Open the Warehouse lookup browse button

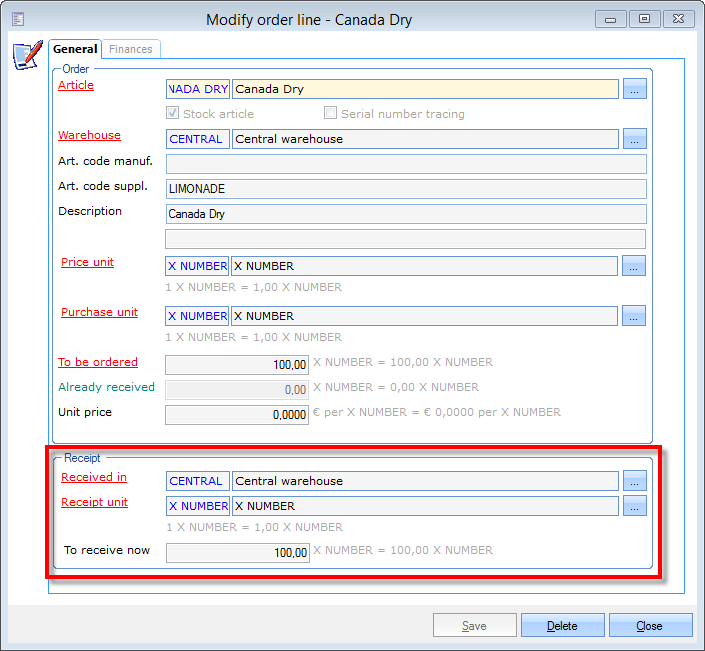pyautogui.click(x=634, y=139)
